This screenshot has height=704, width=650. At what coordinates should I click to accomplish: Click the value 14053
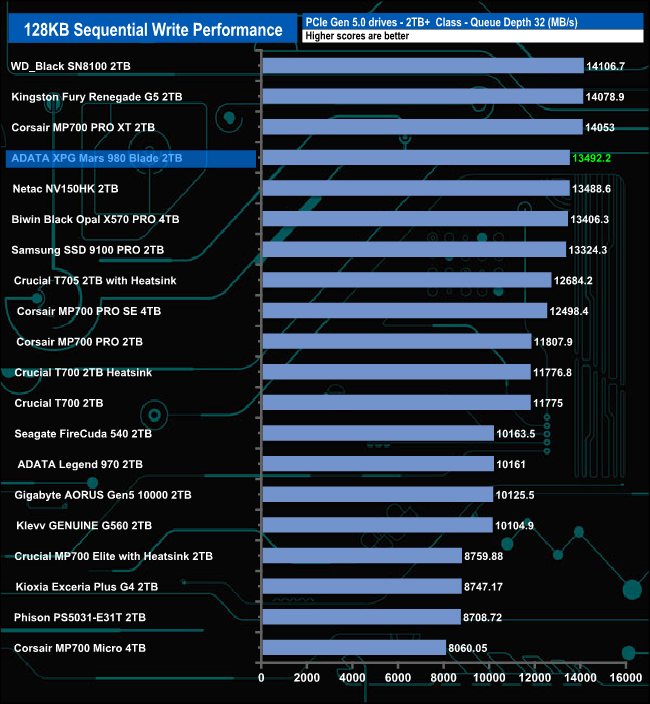click(x=600, y=128)
